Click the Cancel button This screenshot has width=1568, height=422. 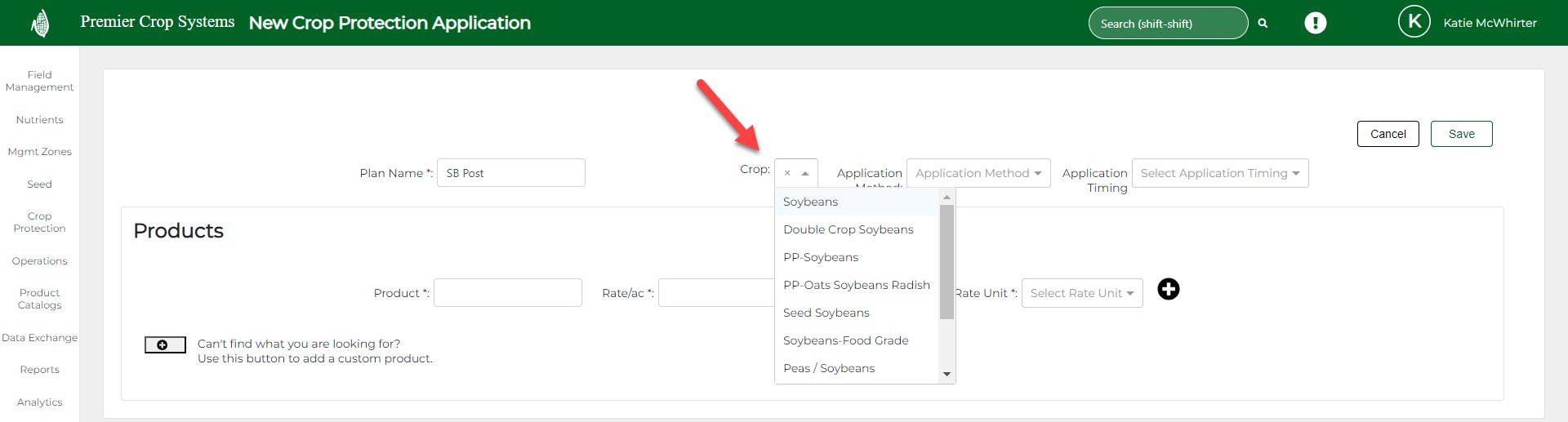(1388, 134)
